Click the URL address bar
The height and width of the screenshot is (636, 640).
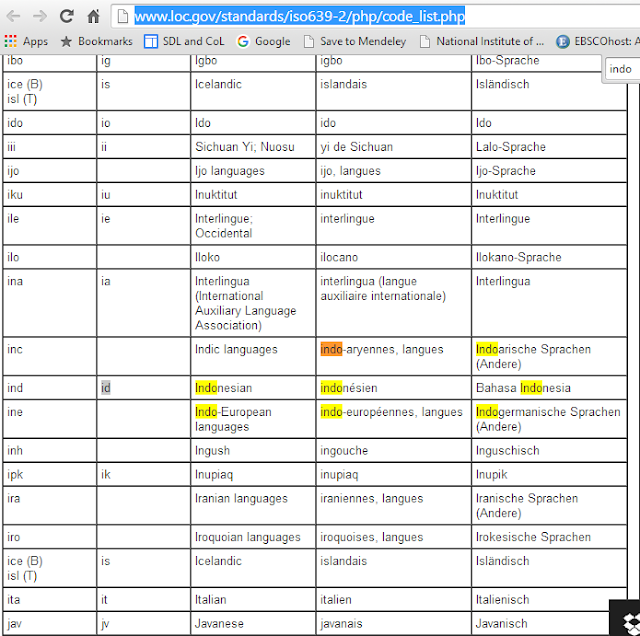point(376,16)
